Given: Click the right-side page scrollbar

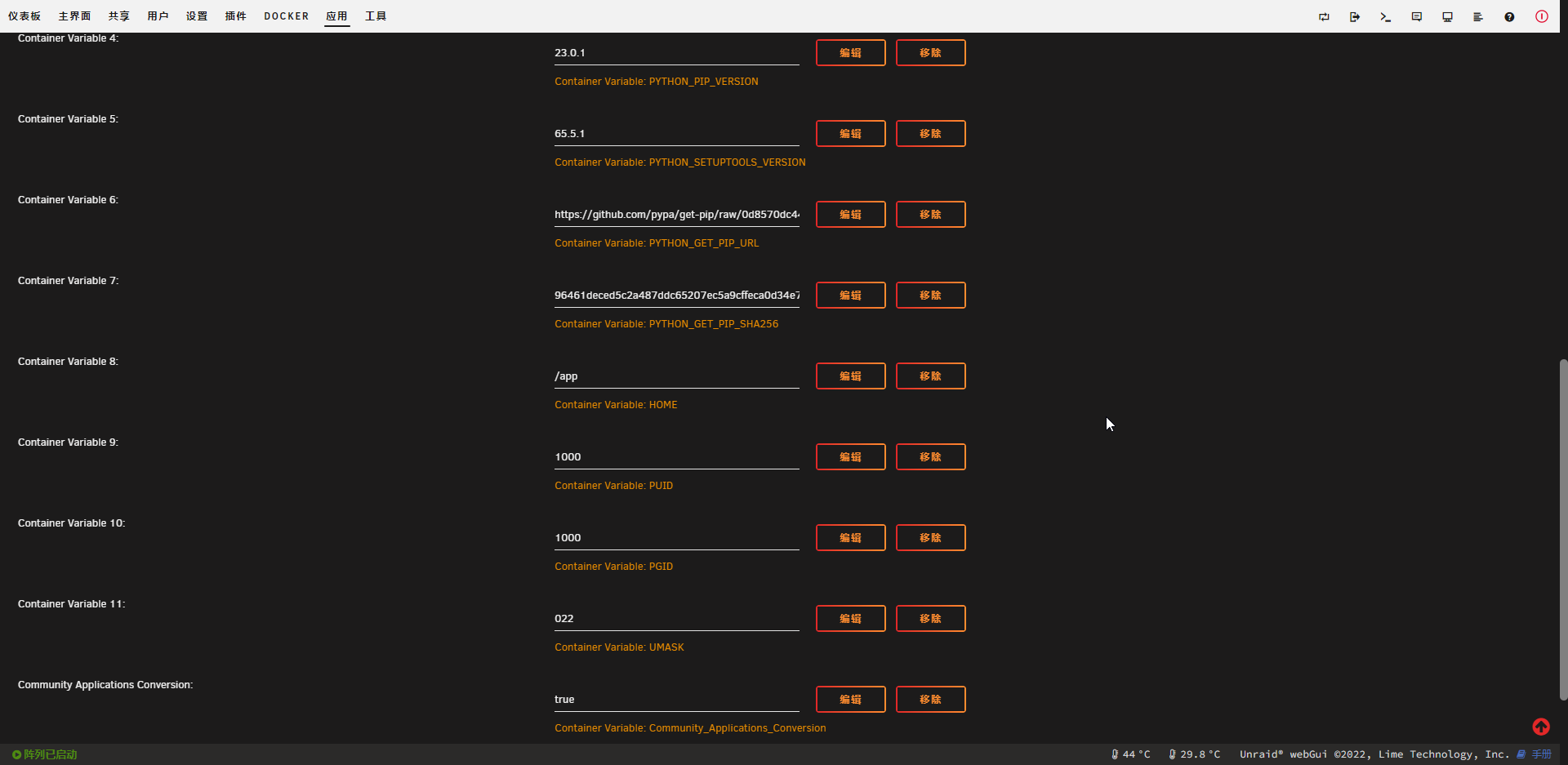Looking at the screenshot, I should [x=1562, y=531].
